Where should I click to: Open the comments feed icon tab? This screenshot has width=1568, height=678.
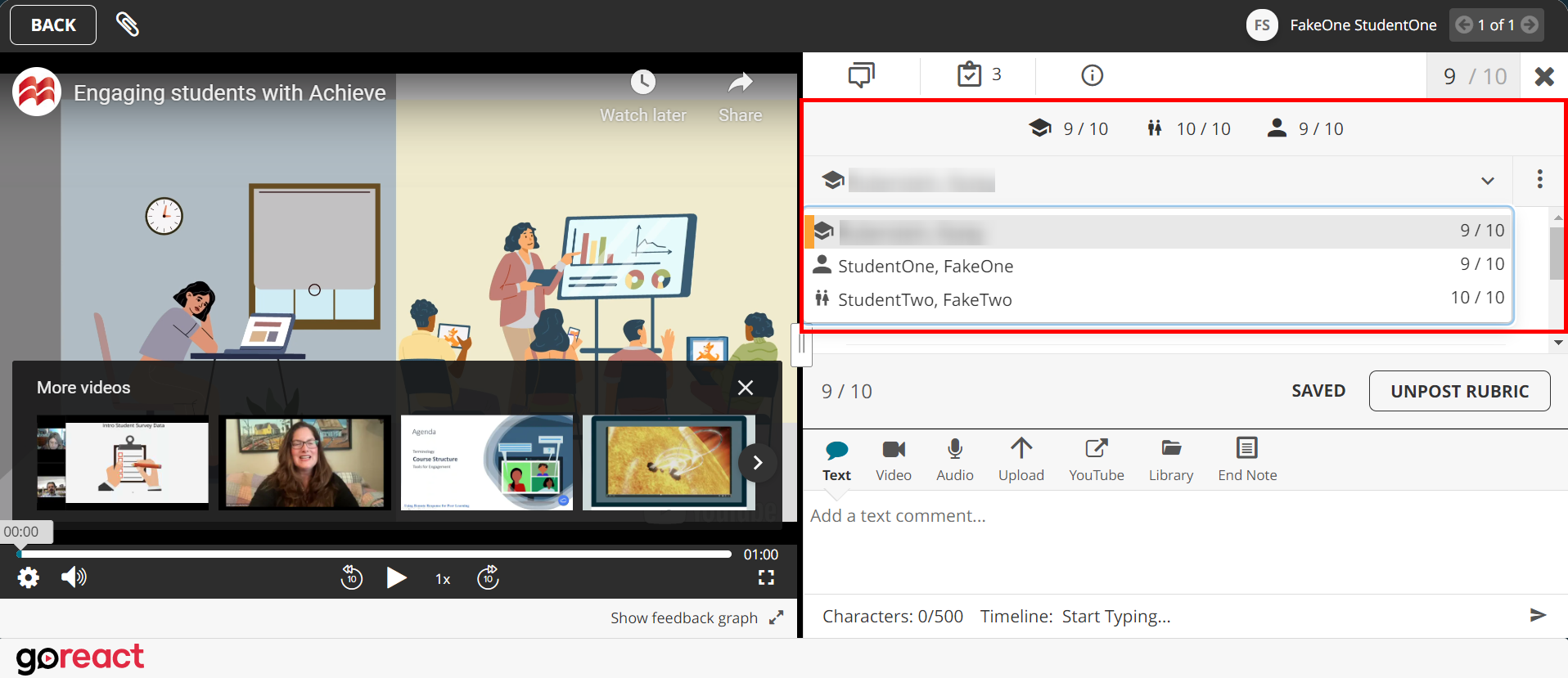861,75
